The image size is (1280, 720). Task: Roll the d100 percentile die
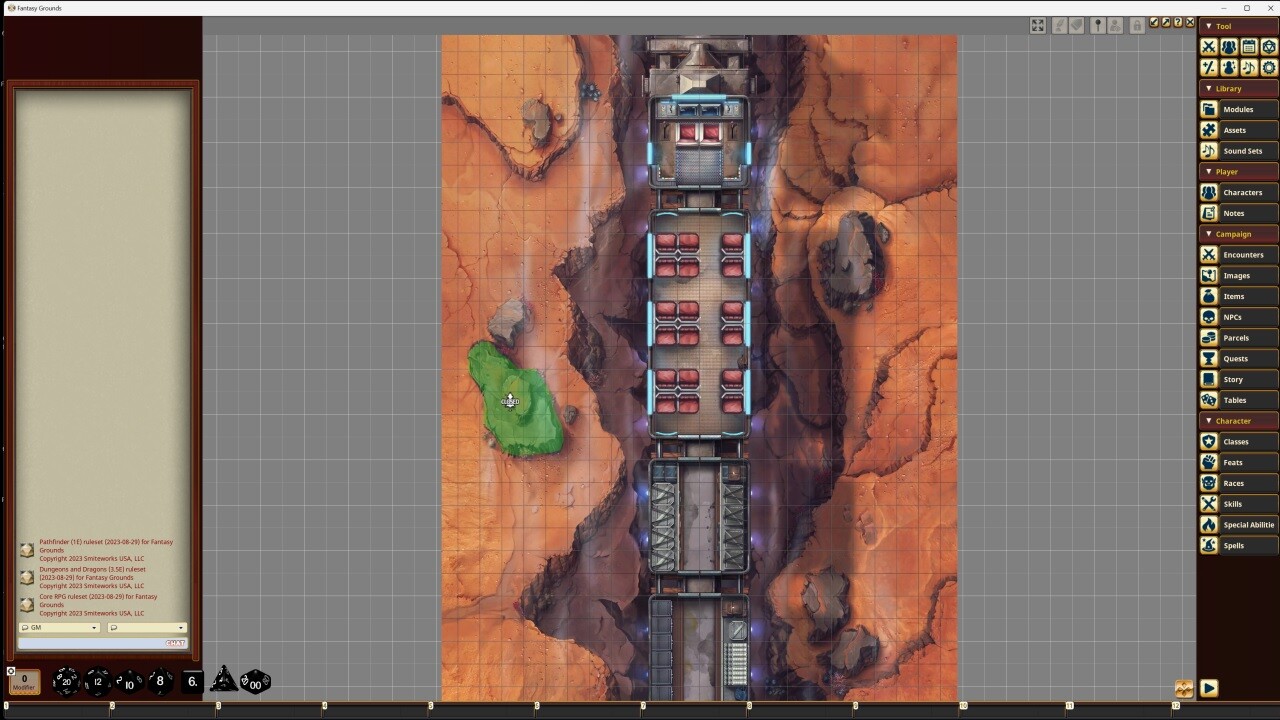(x=256, y=683)
